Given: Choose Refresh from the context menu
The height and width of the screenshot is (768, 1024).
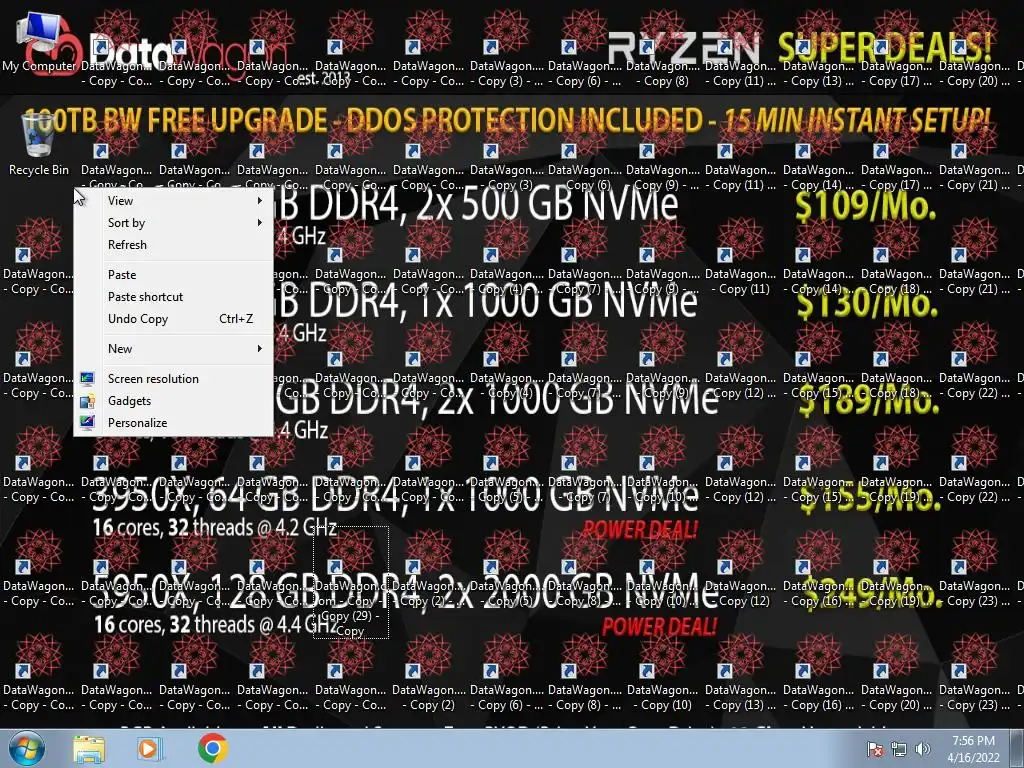Looking at the screenshot, I should (x=173, y=245).
